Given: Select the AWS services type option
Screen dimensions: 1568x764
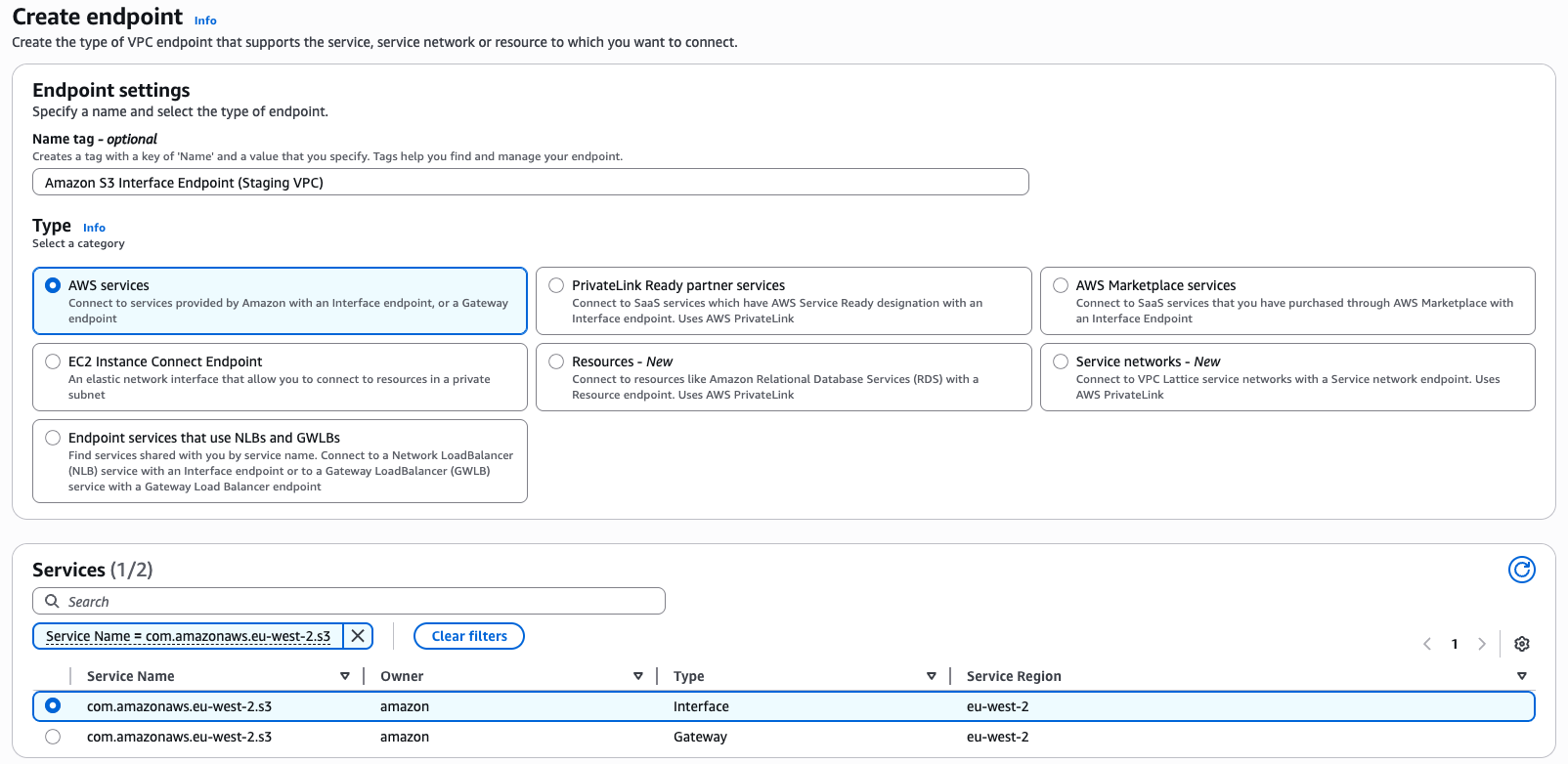Looking at the screenshot, I should [x=53, y=285].
